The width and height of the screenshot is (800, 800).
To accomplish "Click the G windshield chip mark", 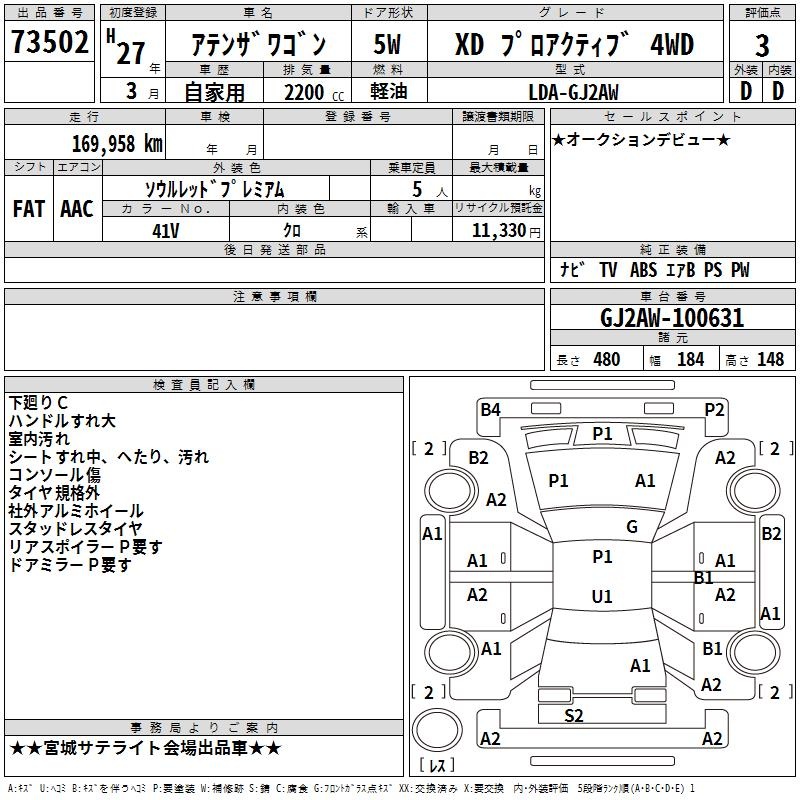I will [x=631, y=527].
